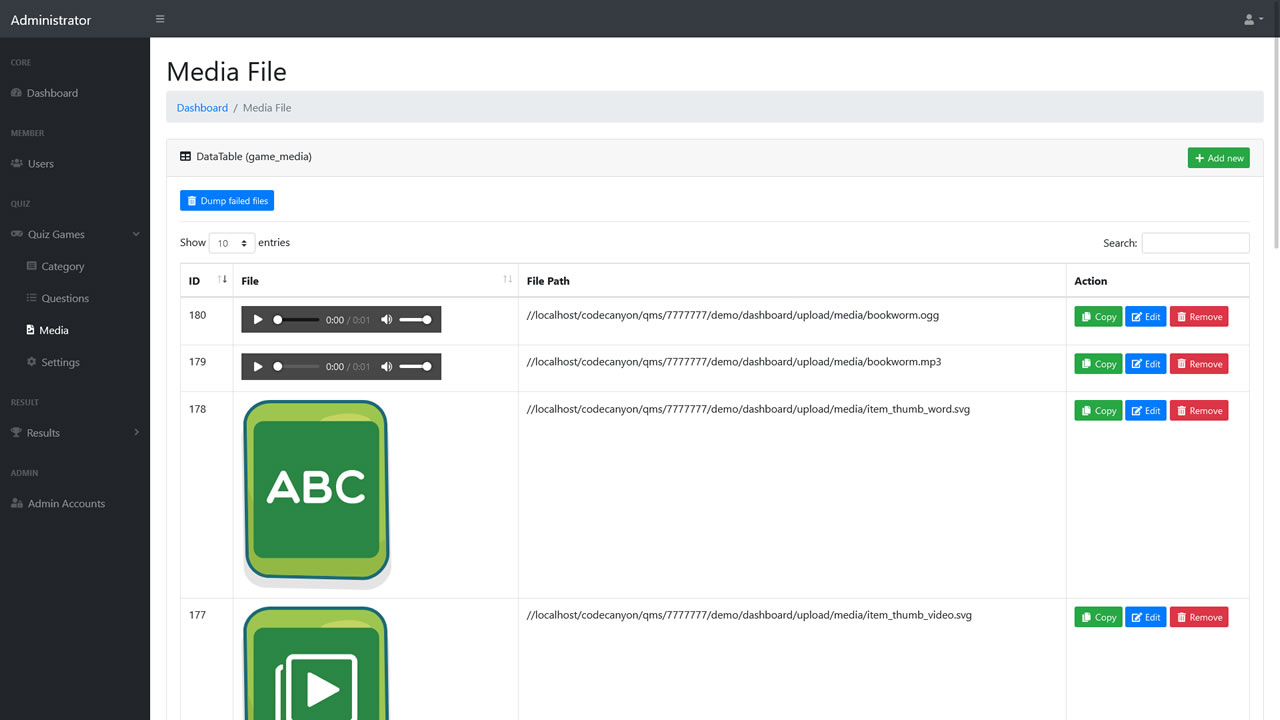
Task: Play the bookworm.ogg audio file
Action: [258, 320]
